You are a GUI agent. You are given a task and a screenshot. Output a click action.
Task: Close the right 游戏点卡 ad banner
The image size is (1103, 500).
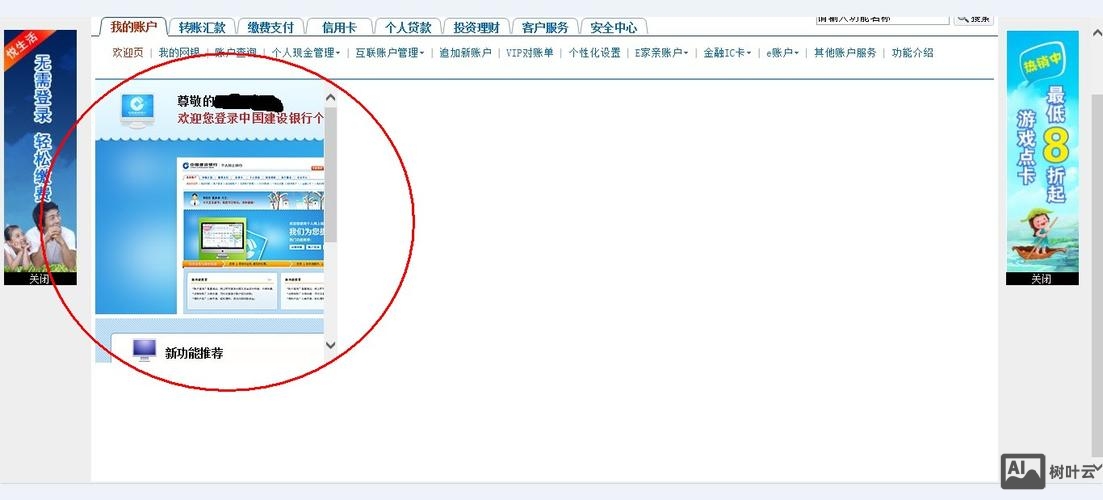point(1041,278)
